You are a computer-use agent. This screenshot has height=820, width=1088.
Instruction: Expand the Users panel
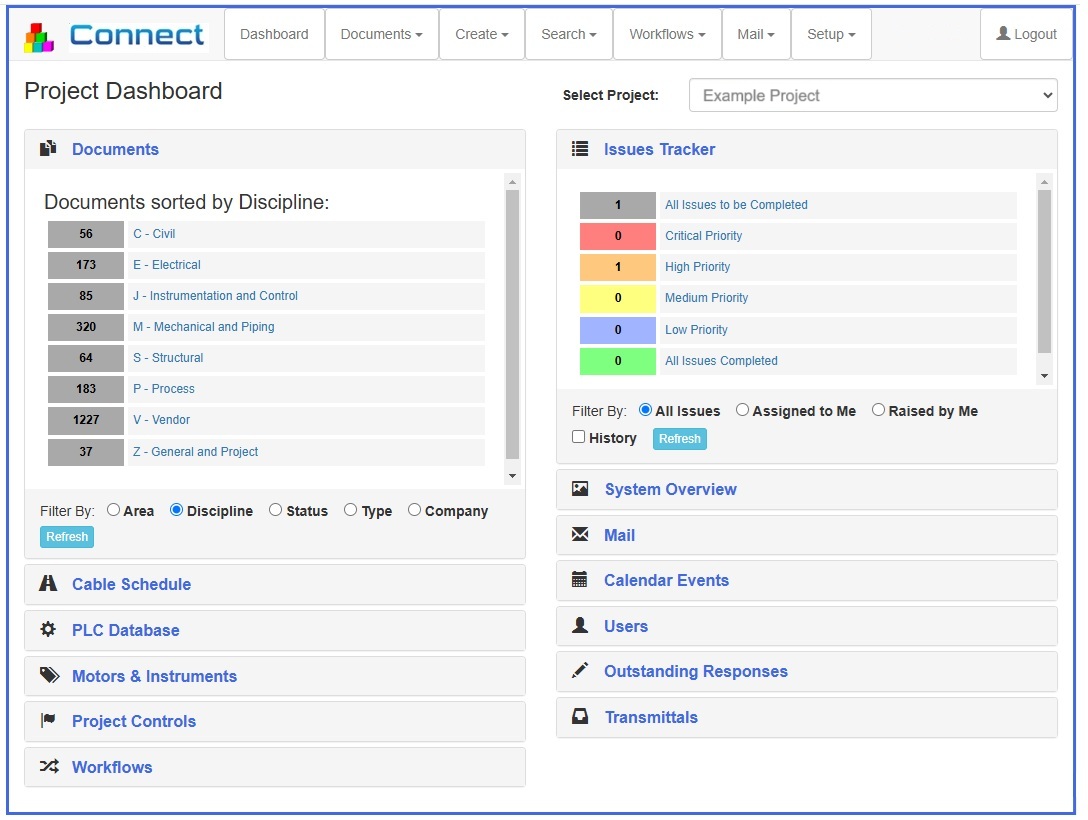807,626
